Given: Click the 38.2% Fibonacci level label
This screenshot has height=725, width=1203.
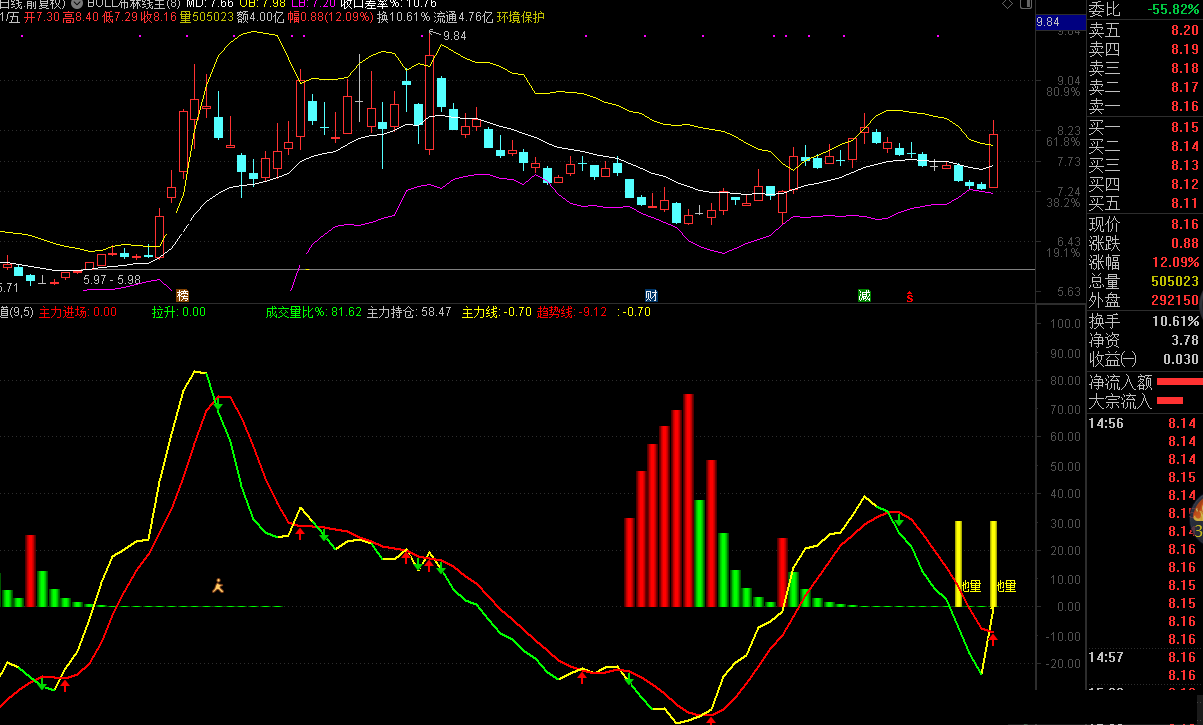Looking at the screenshot, I should pos(1063,202).
